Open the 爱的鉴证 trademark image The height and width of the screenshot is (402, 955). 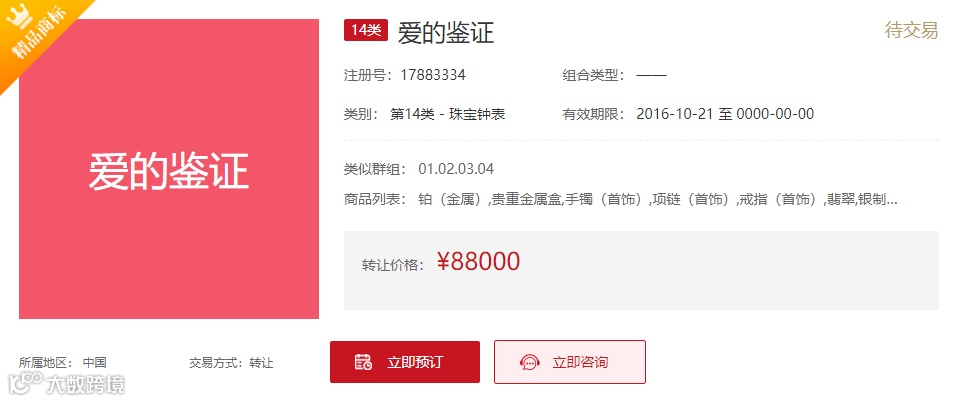click(169, 169)
